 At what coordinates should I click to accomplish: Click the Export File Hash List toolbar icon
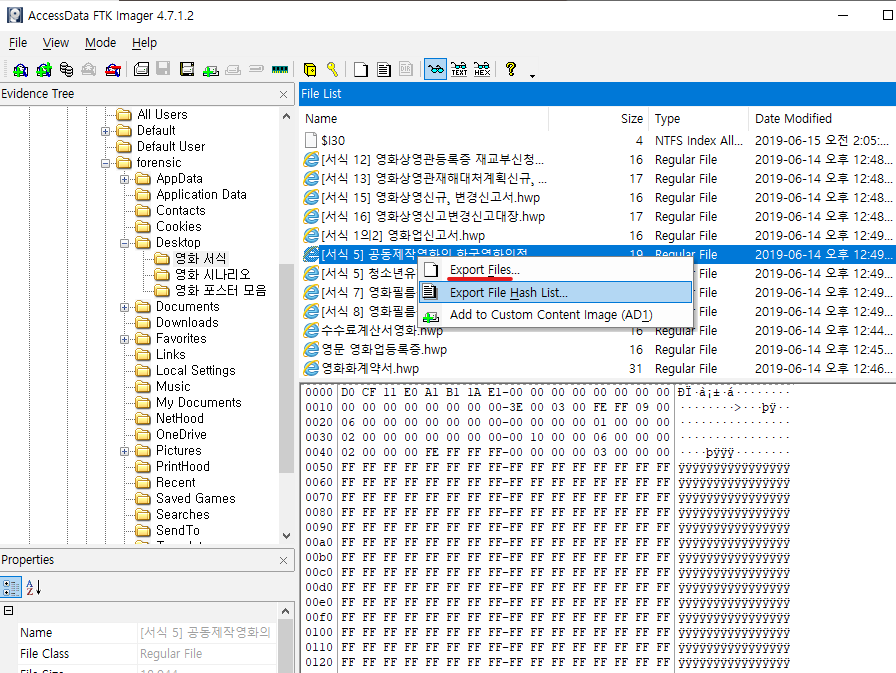click(384, 70)
